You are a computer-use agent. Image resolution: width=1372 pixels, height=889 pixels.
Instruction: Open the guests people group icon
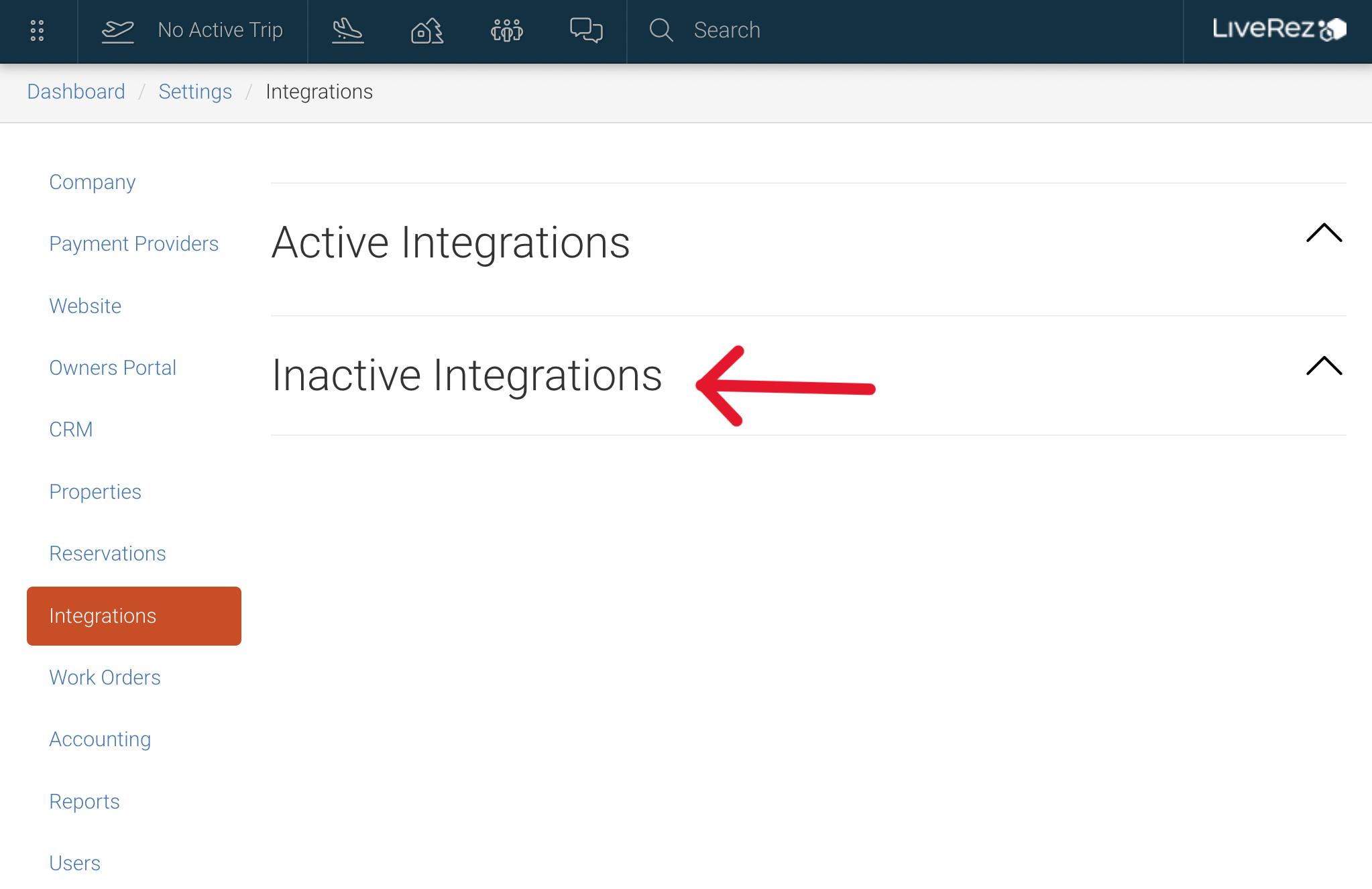(507, 30)
